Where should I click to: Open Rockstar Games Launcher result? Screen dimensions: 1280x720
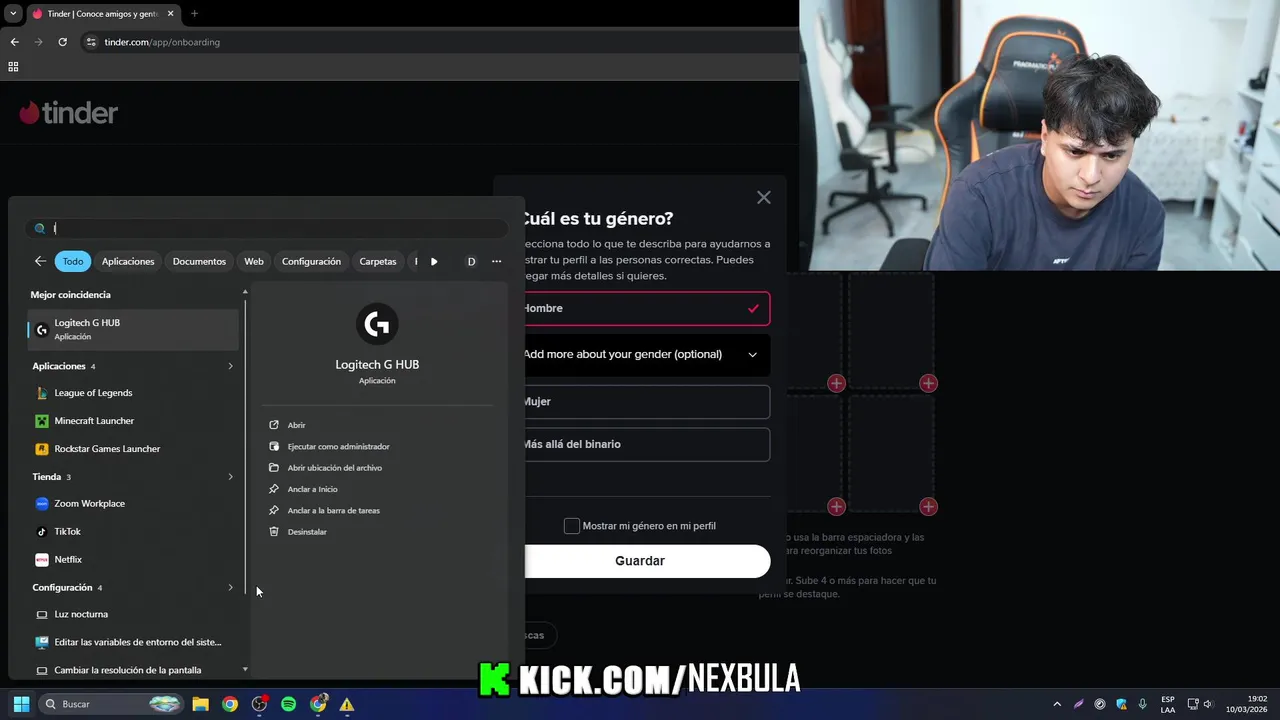(132, 449)
